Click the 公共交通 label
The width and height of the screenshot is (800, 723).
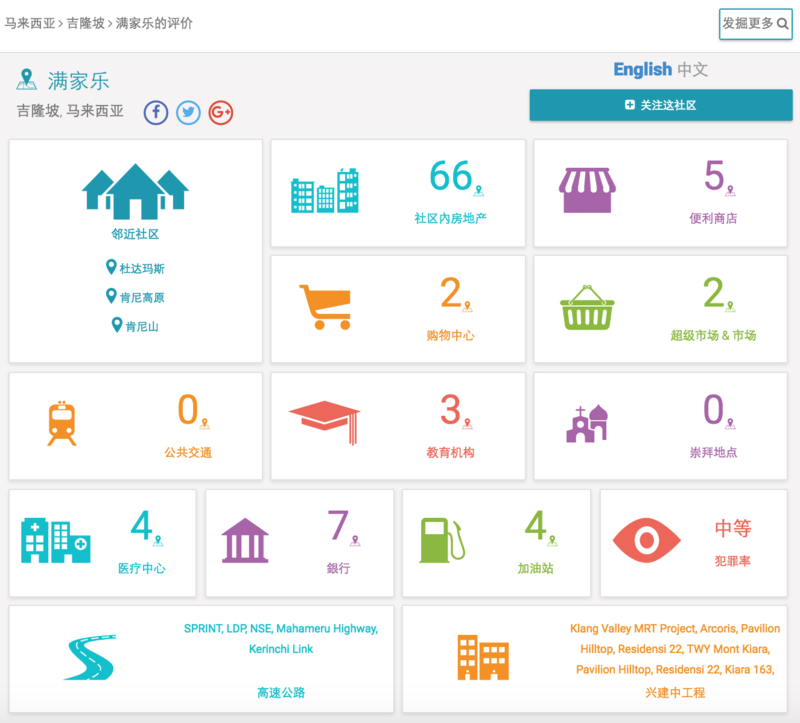(188, 453)
